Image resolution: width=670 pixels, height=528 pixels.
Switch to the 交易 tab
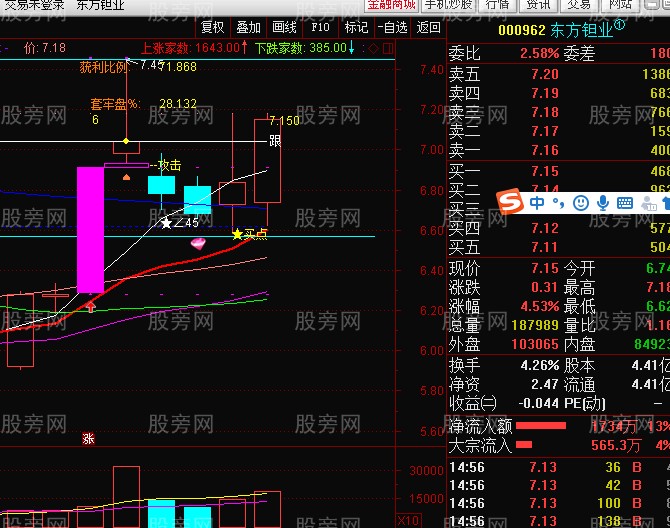tap(579, 5)
